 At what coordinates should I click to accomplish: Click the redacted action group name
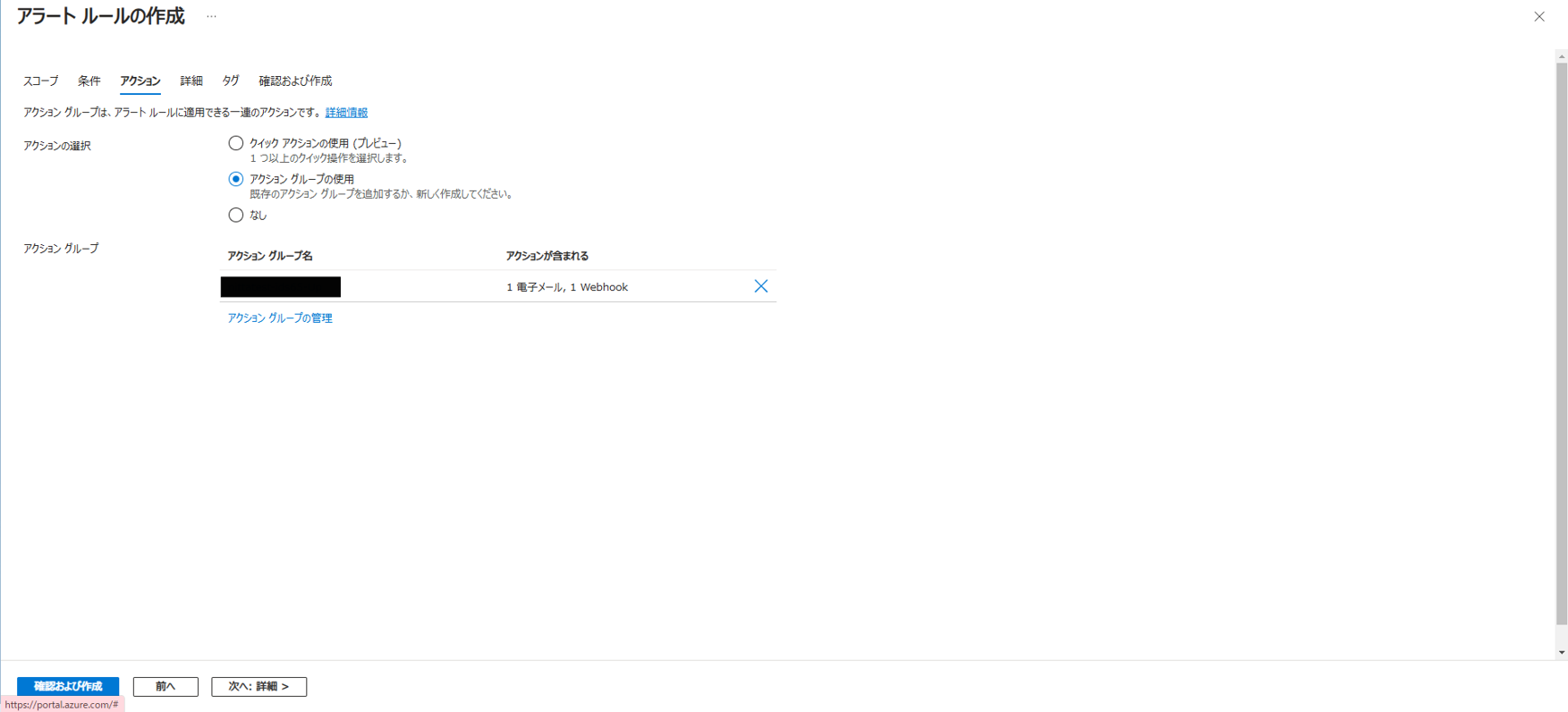pyautogui.click(x=281, y=286)
